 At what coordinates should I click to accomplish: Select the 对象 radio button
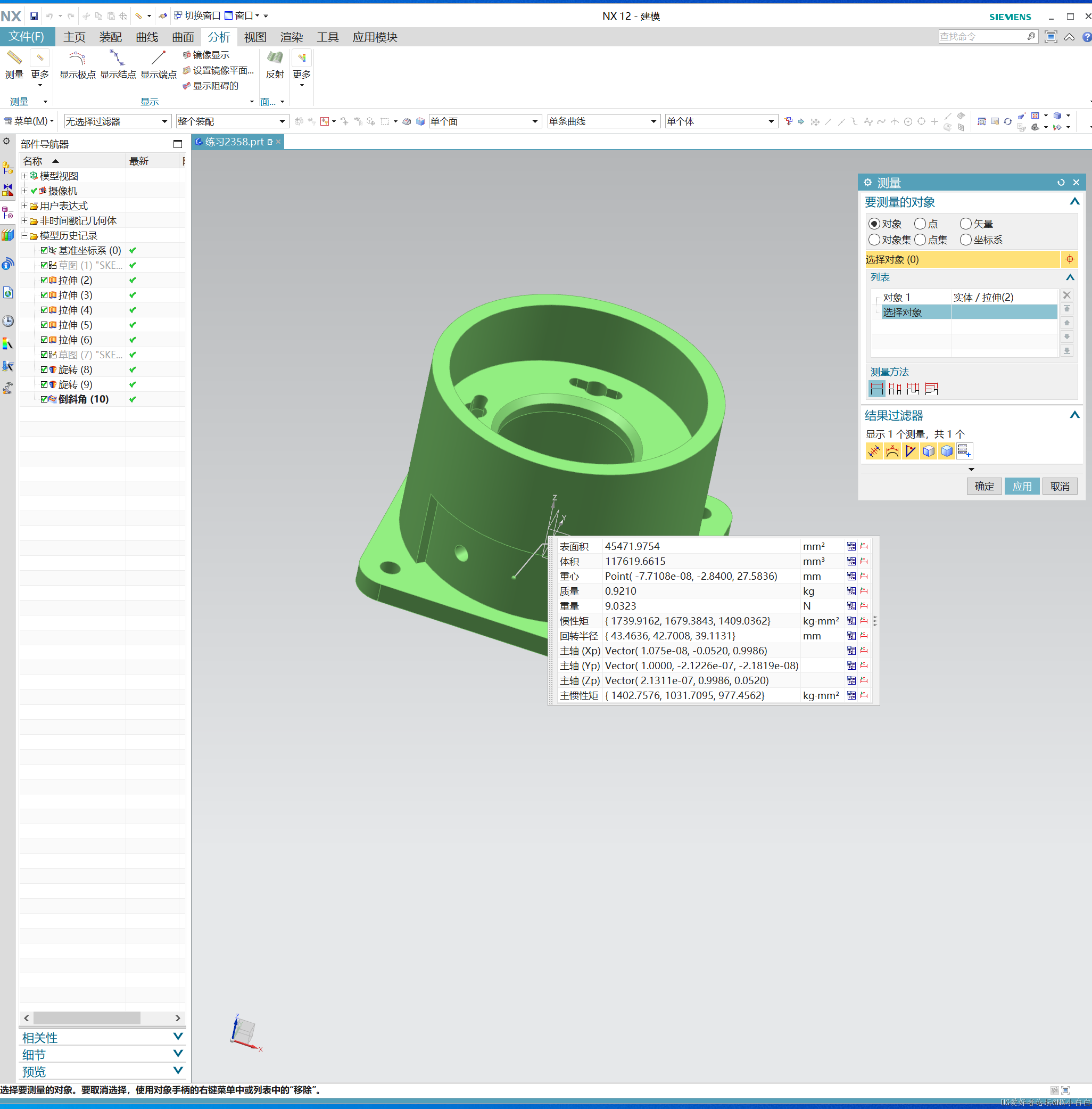(874, 224)
